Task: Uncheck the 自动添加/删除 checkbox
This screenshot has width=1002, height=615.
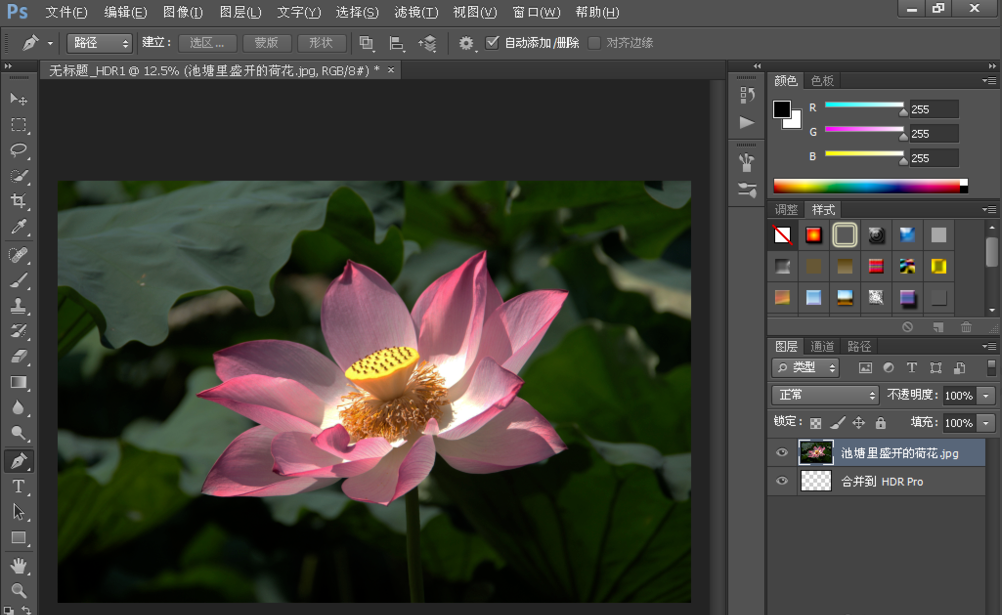Action: click(492, 43)
